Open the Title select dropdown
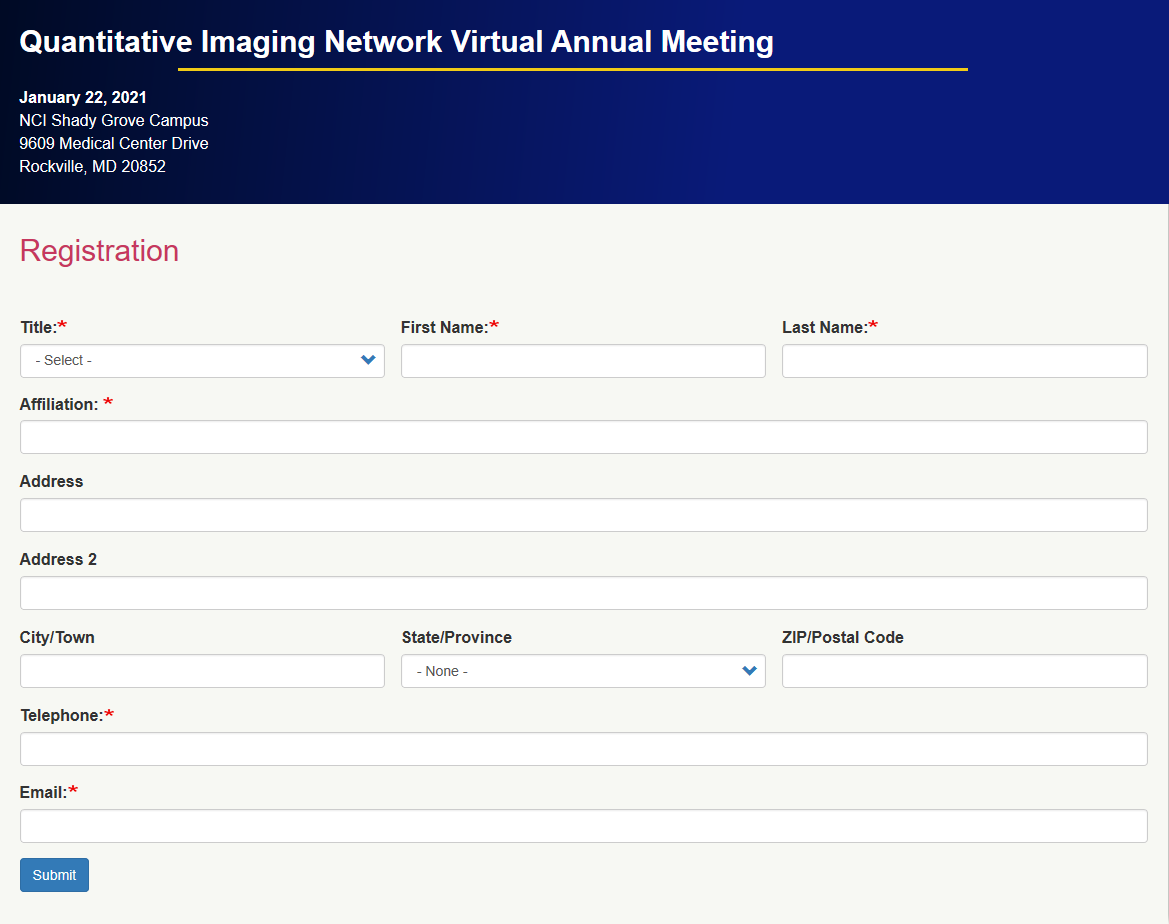The height and width of the screenshot is (924, 1169). pos(202,361)
